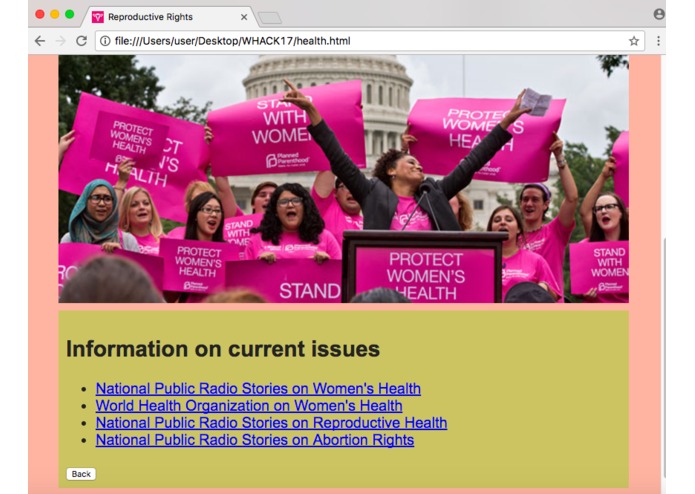Open NPR Stories on Reproductive Health link
This screenshot has height=494, width=695.
click(x=271, y=423)
